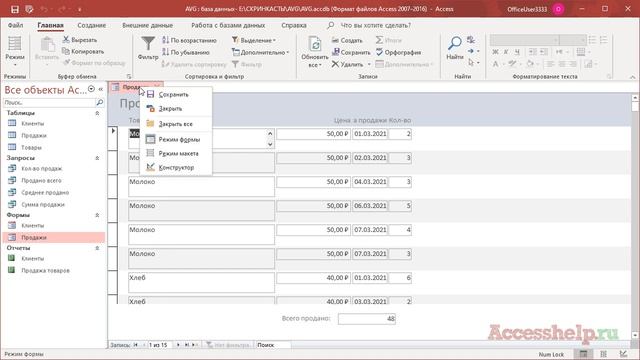
Task: Switch to Form view icon in status bar
Action: coord(584,354)
